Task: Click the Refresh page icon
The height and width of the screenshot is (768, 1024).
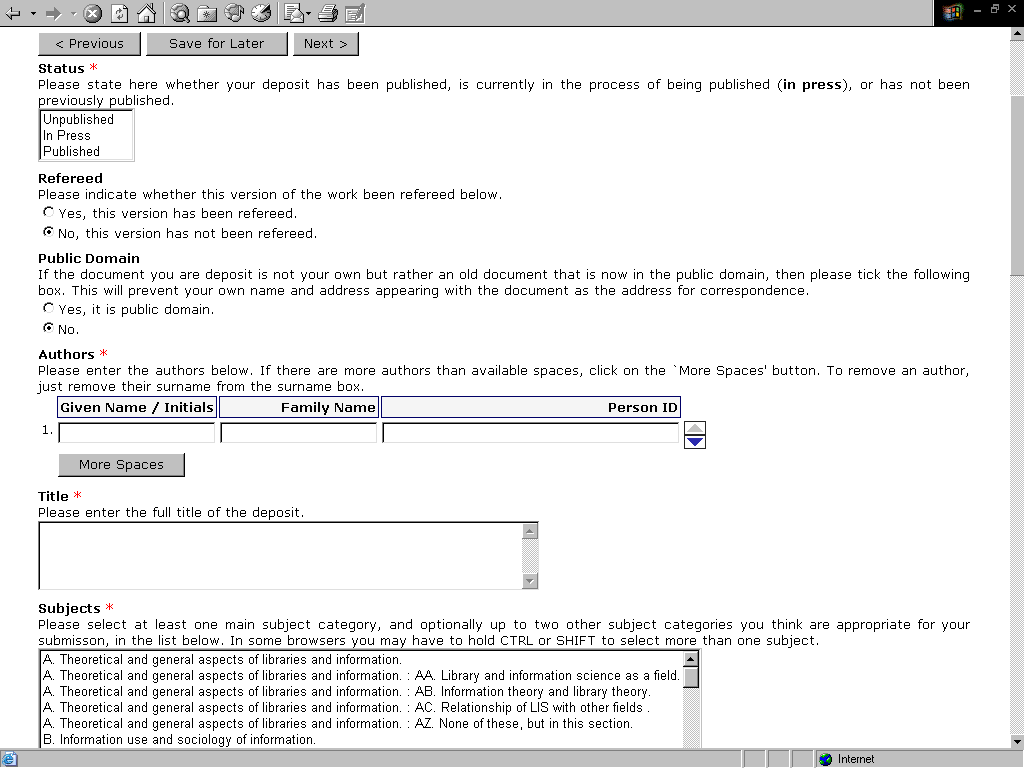Action: point(119,13)
